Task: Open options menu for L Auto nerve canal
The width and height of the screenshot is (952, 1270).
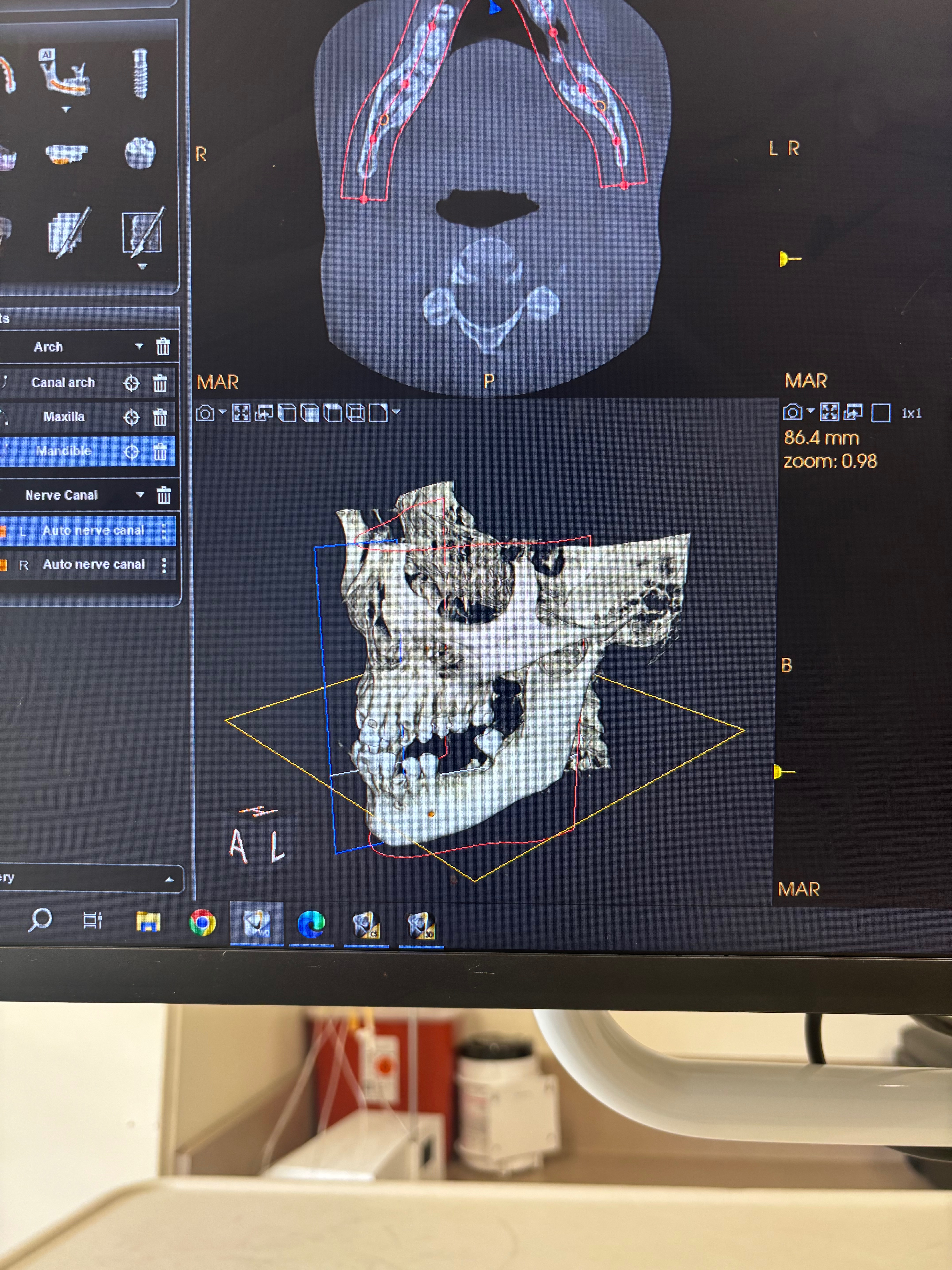Action: click(164, 531)
